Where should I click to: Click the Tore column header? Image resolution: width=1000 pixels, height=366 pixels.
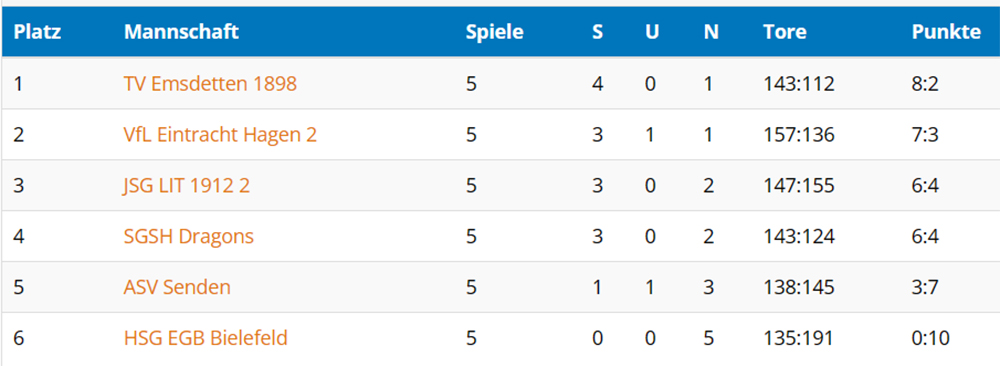pos(784,32)
